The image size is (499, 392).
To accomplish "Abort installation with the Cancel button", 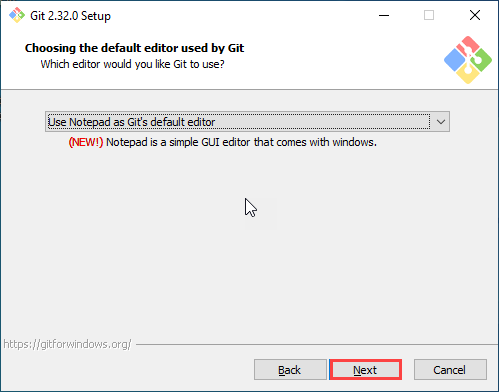I will point(450,370).
